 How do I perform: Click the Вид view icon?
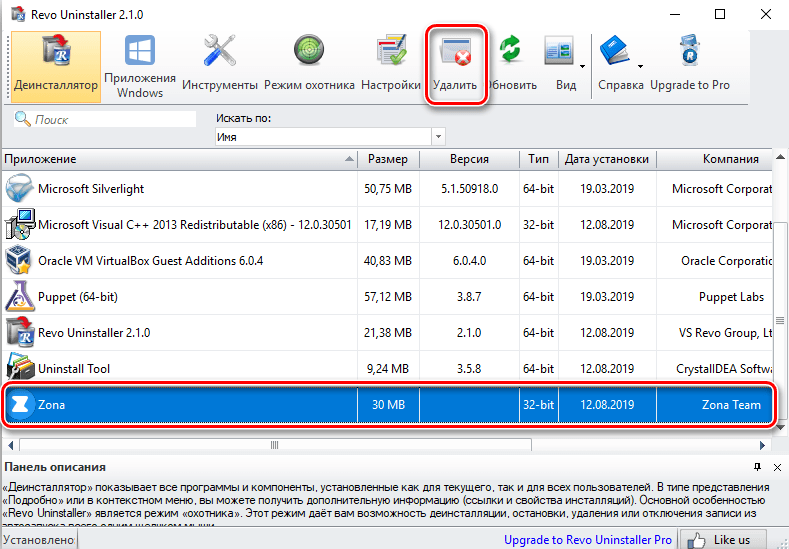pyautogui.click(x=559, y=50)
